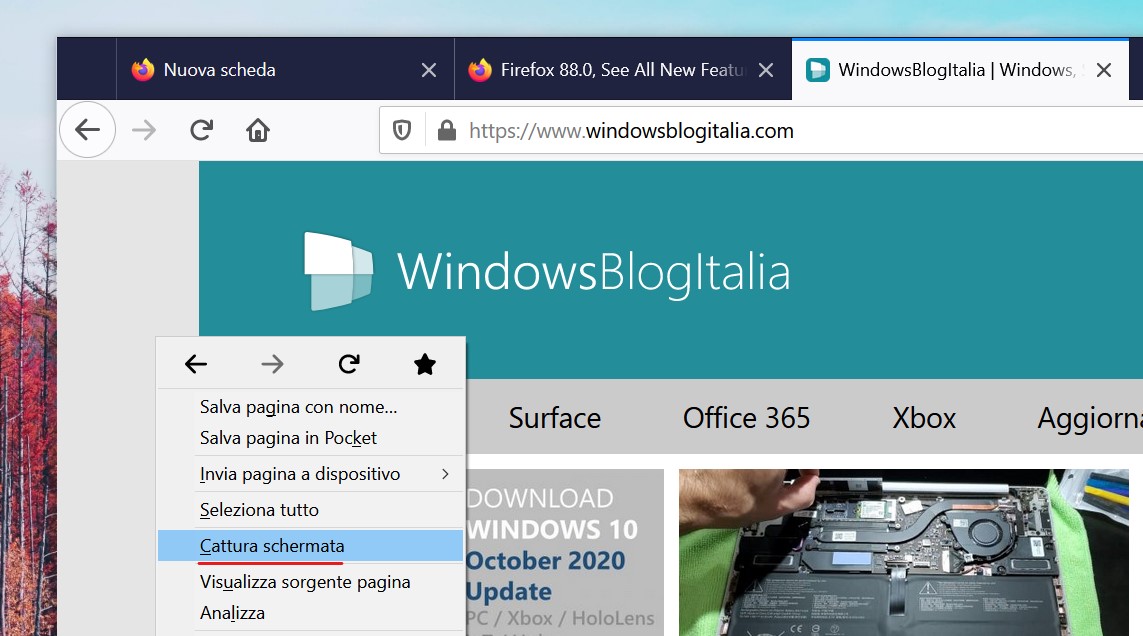Choose Seleziona tutto menu entry
Screen dimensions: 1143x636
[x=311, y=510]
